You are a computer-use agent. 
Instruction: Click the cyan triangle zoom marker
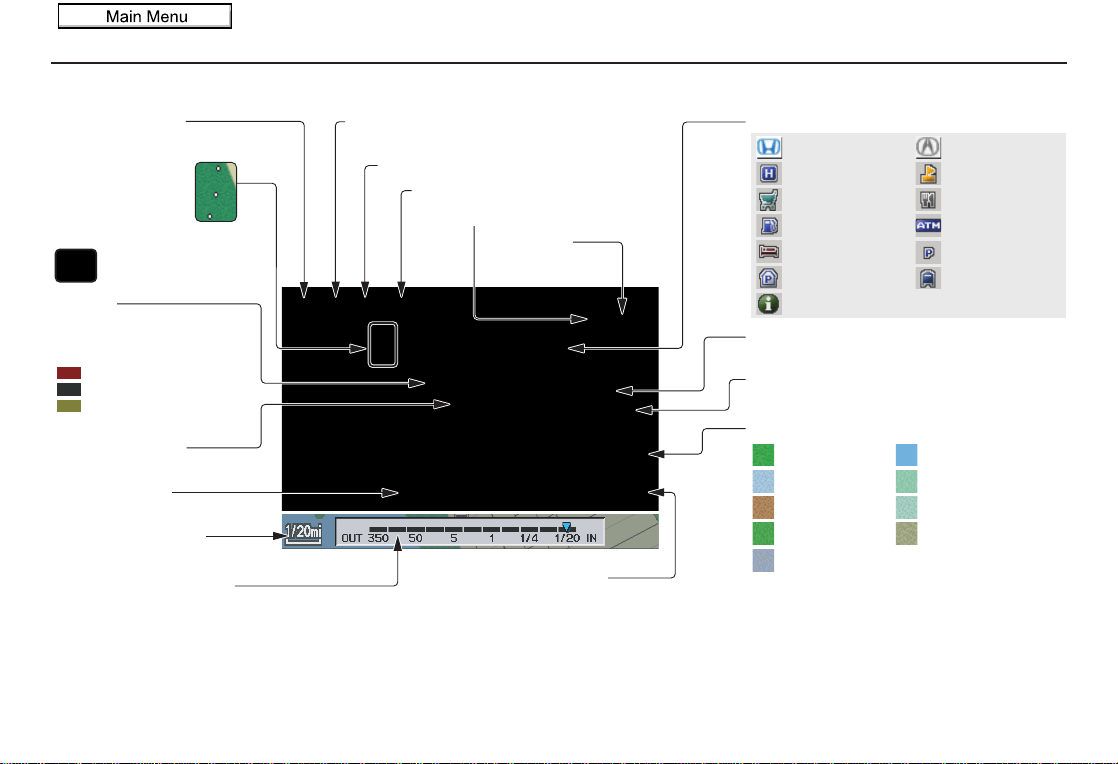(x=566, y=527)
